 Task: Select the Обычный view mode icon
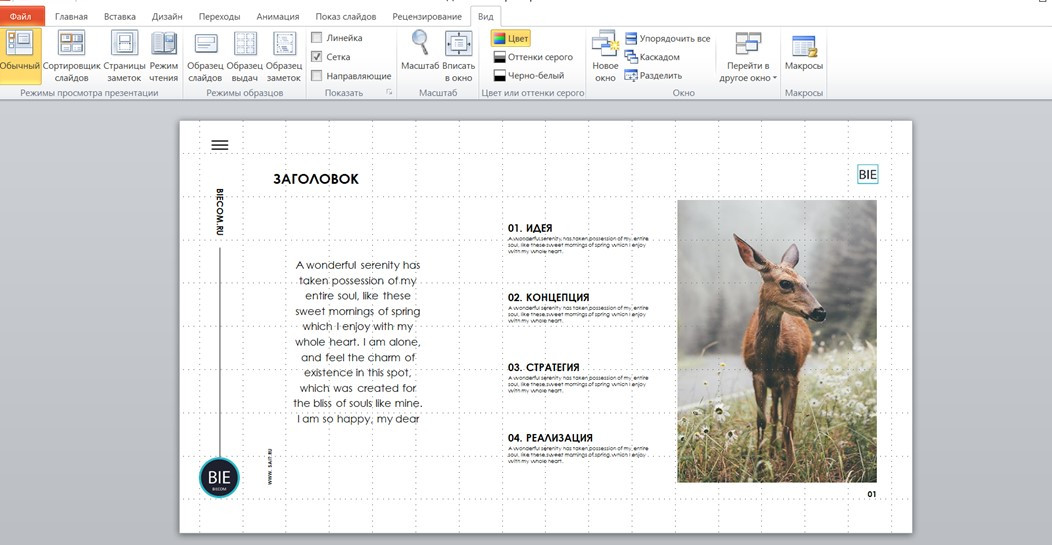[x=19, y=42]
